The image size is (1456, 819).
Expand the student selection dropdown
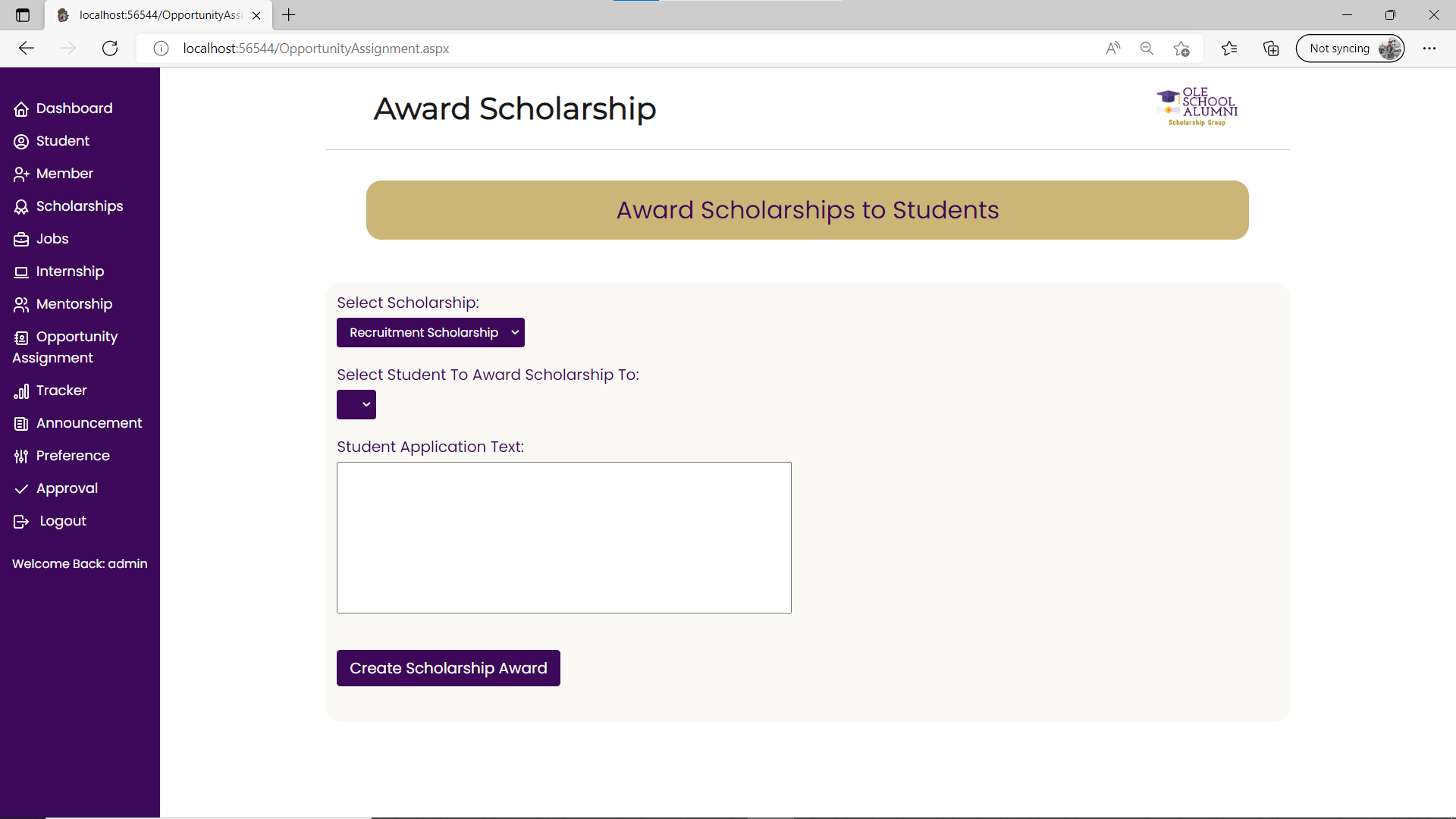(x=356, y=405)
